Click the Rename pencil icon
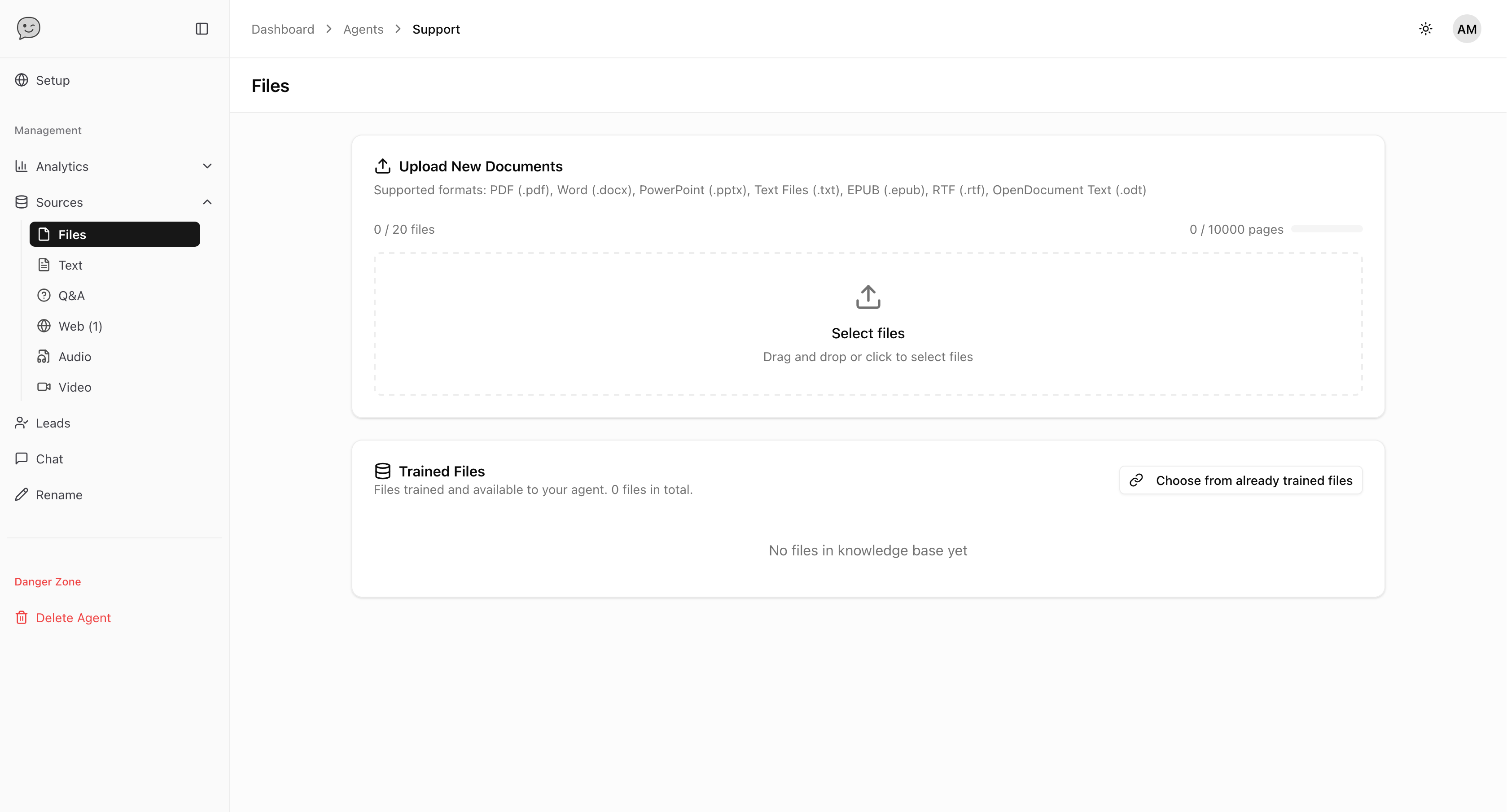The width and height of the screenshot is (1507, 812). [x=22, y=494]
